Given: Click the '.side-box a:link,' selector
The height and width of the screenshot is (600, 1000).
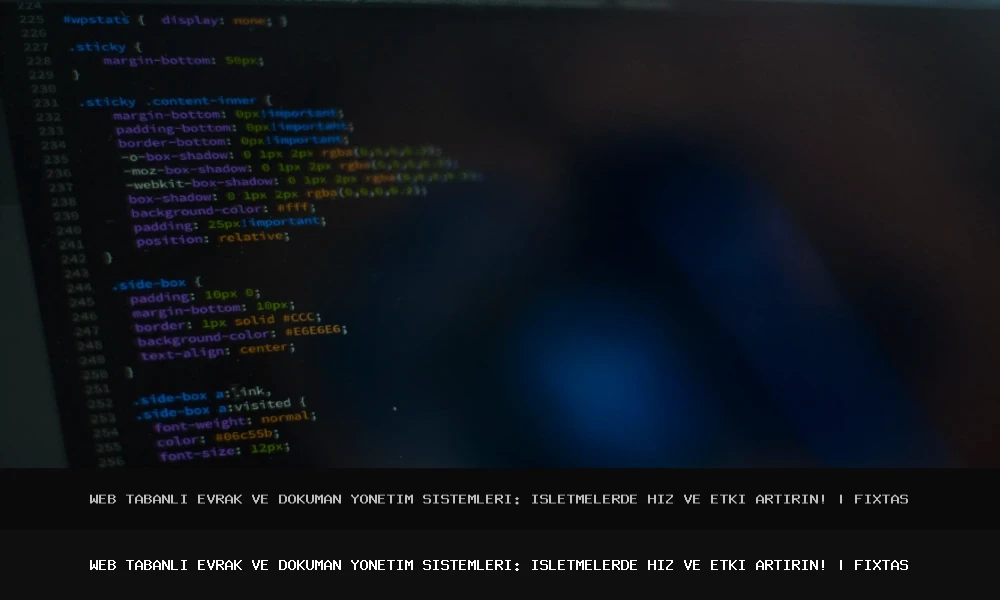Looking at the screenshot, I should coord(203,395).
